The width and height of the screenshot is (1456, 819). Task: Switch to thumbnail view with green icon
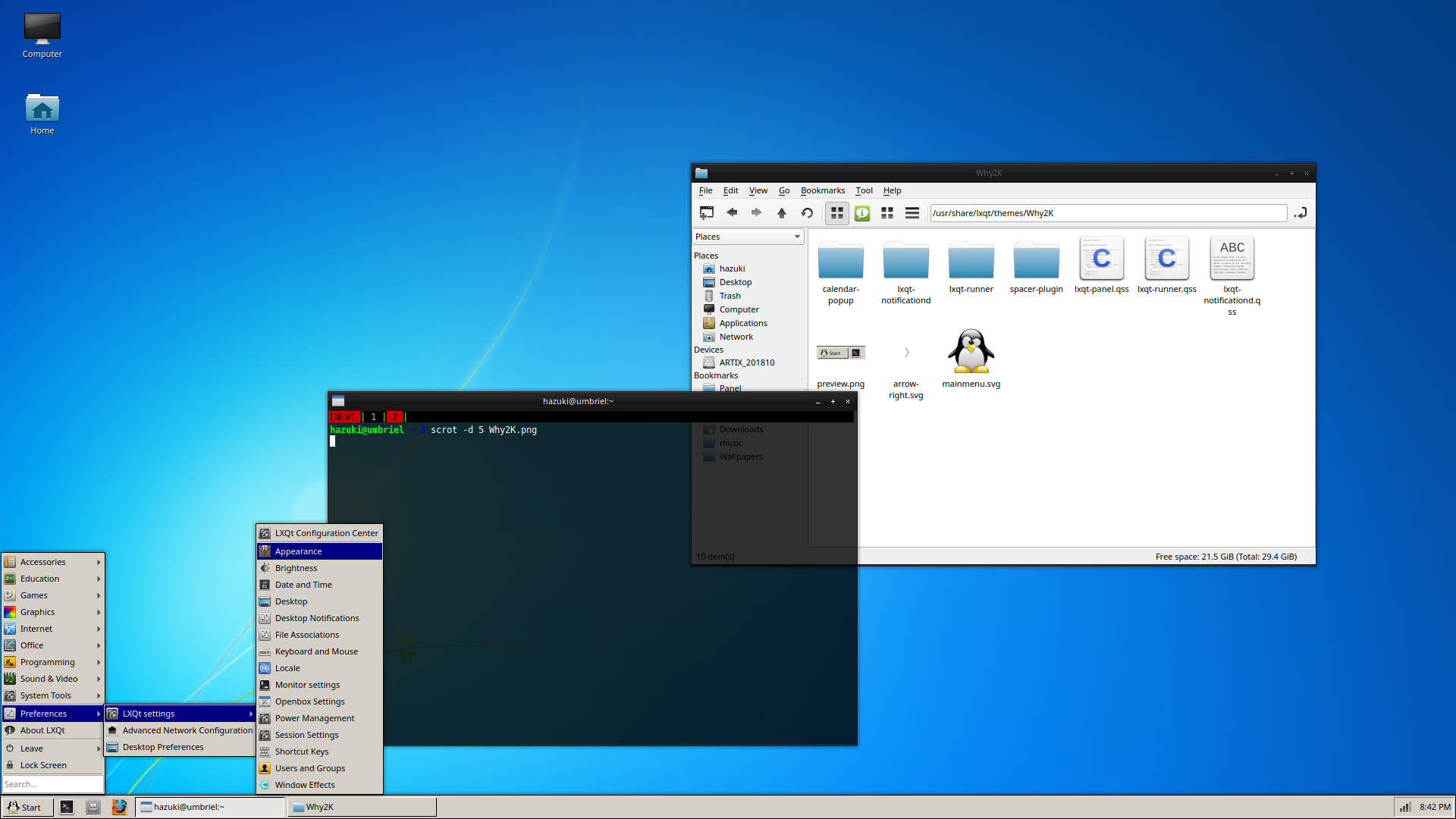coord(862,213)
